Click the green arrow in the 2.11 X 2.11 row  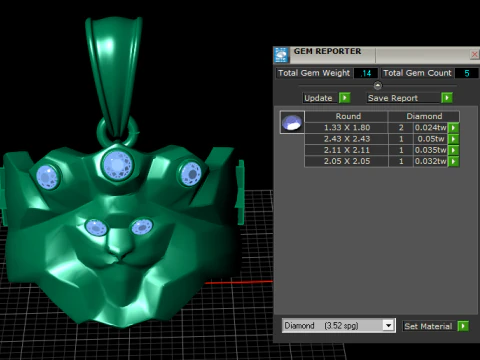pyautogui.click(x=453, y=150)
